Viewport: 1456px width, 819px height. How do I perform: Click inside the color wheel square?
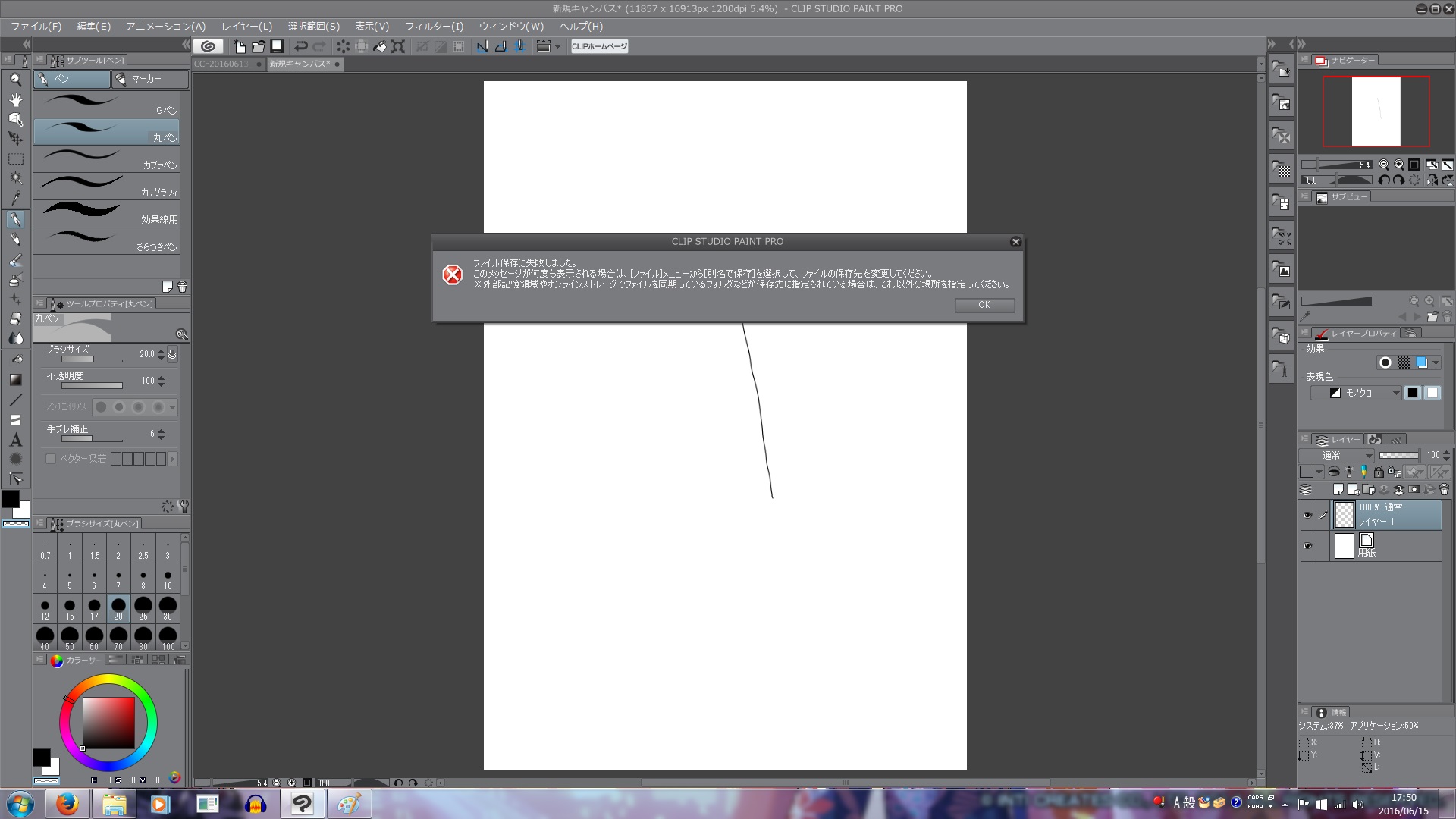(108, 723)
